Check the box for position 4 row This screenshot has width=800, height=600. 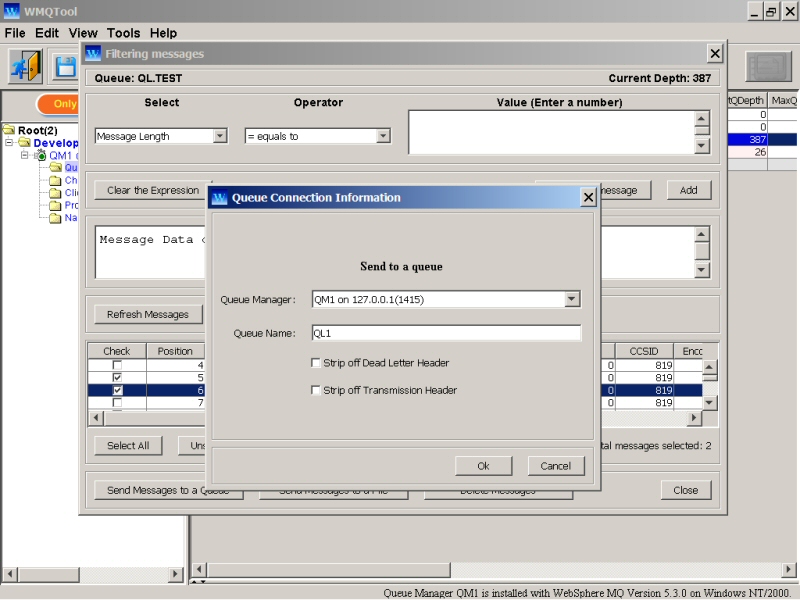click(x=117, y=365)
